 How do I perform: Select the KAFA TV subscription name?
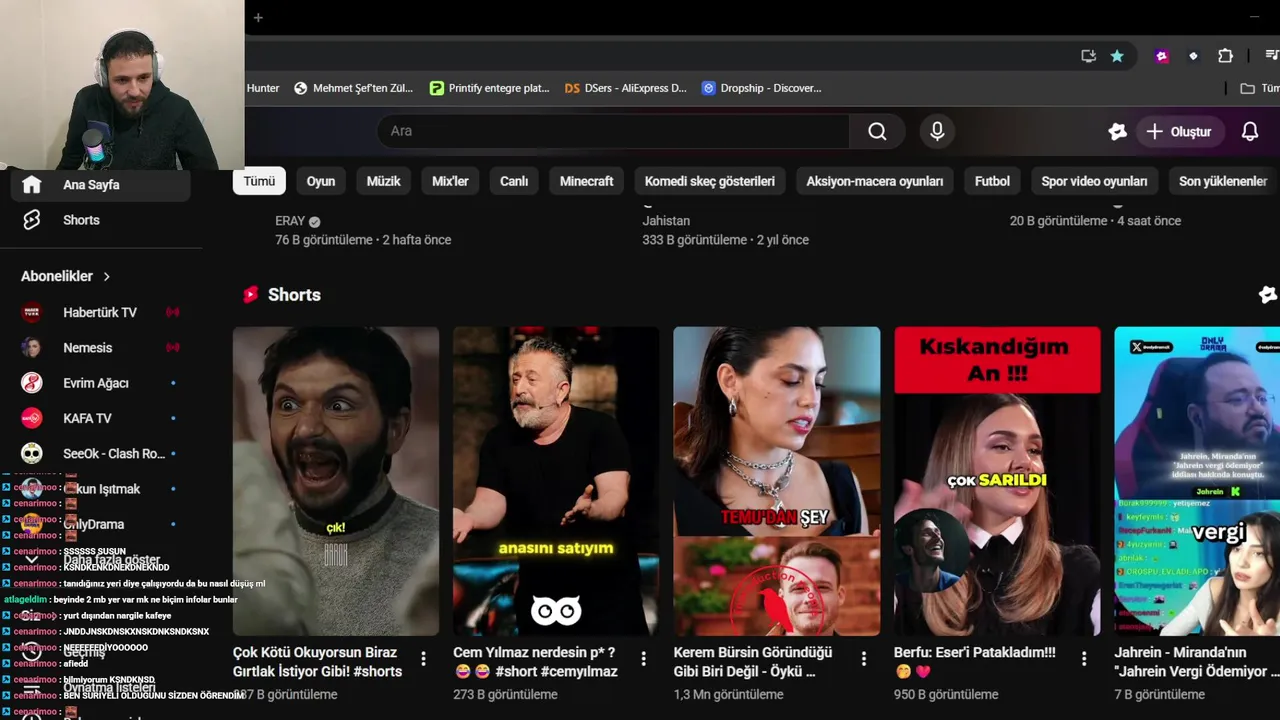[x=87, y=418]
